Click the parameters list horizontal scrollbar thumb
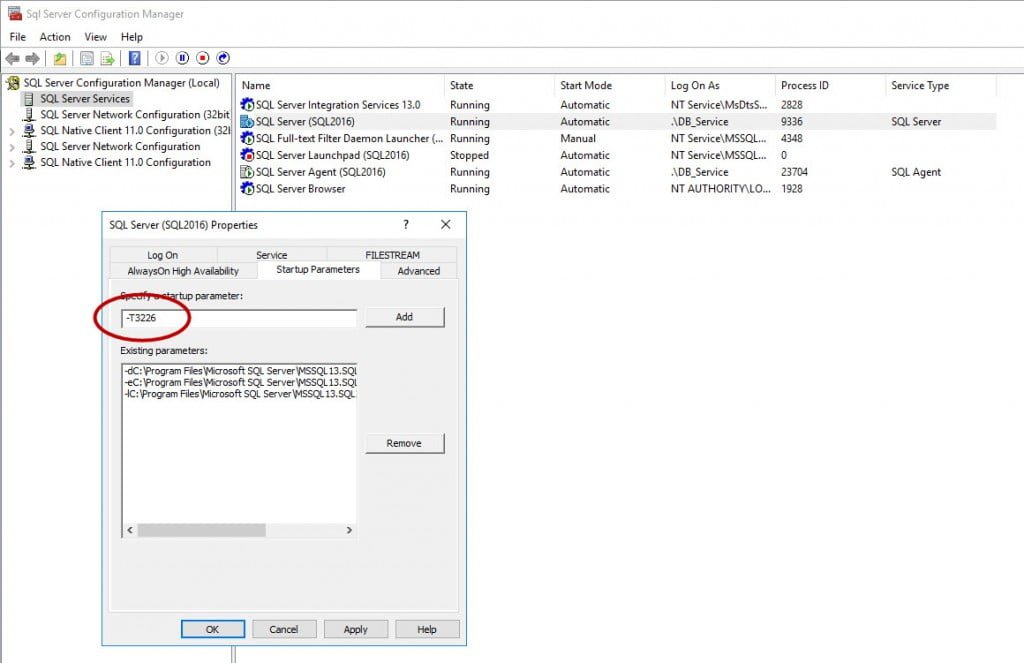 202,530
